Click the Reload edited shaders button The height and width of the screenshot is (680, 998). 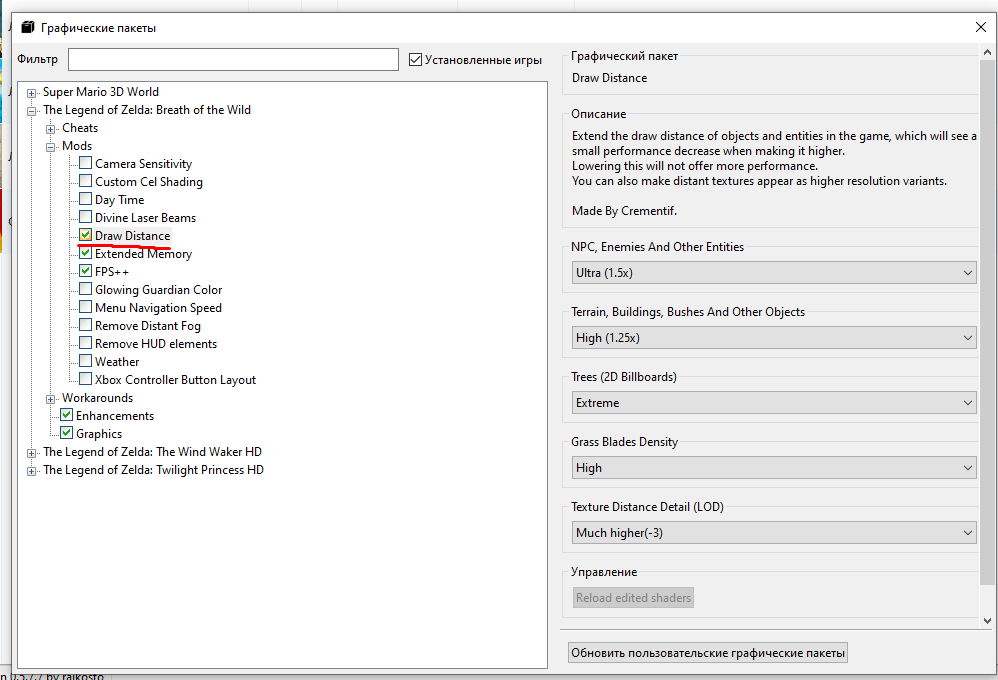pos(633,597)
